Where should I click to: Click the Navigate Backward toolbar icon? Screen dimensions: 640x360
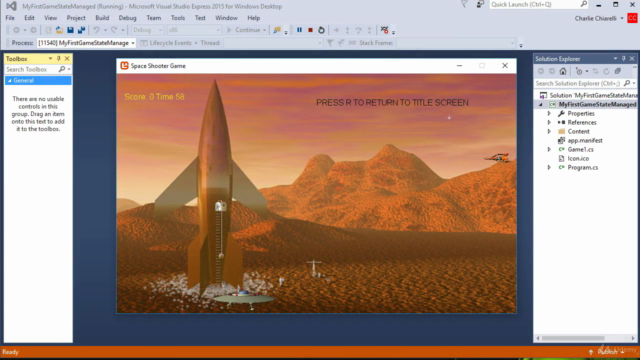(16, 30)
